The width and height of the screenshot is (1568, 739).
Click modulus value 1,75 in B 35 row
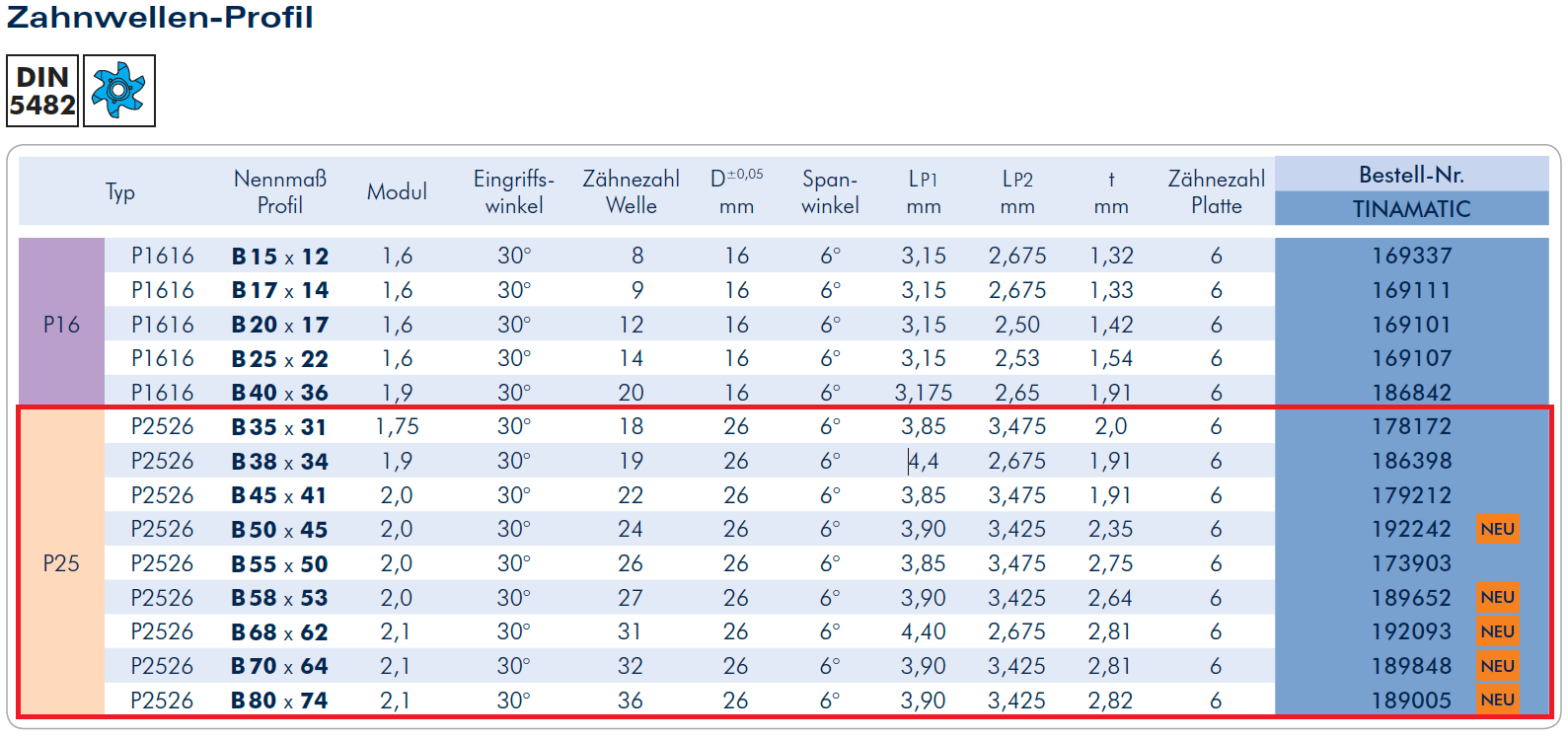[398, 426]
